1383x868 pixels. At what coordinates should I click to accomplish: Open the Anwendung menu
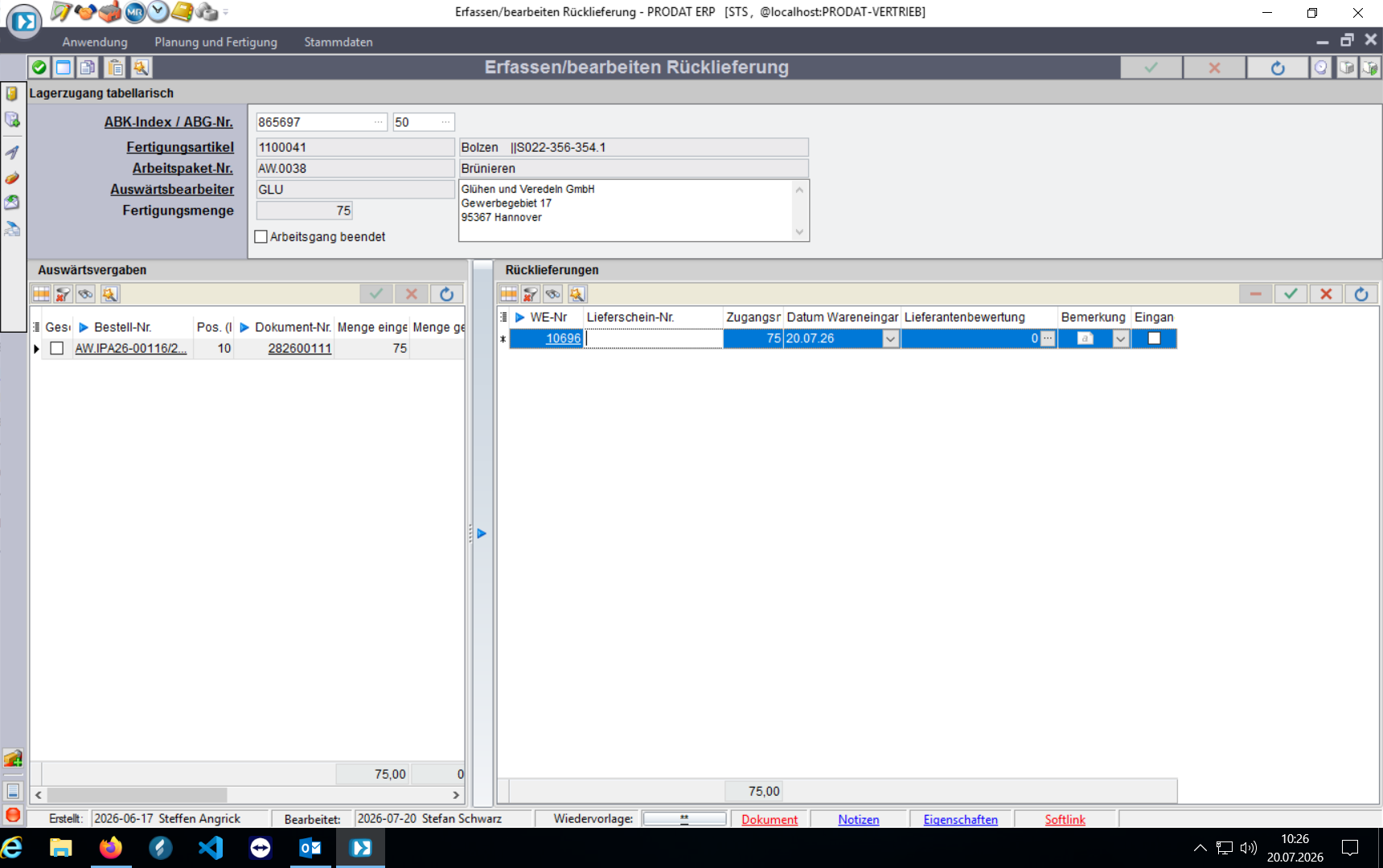coord(95,42)
